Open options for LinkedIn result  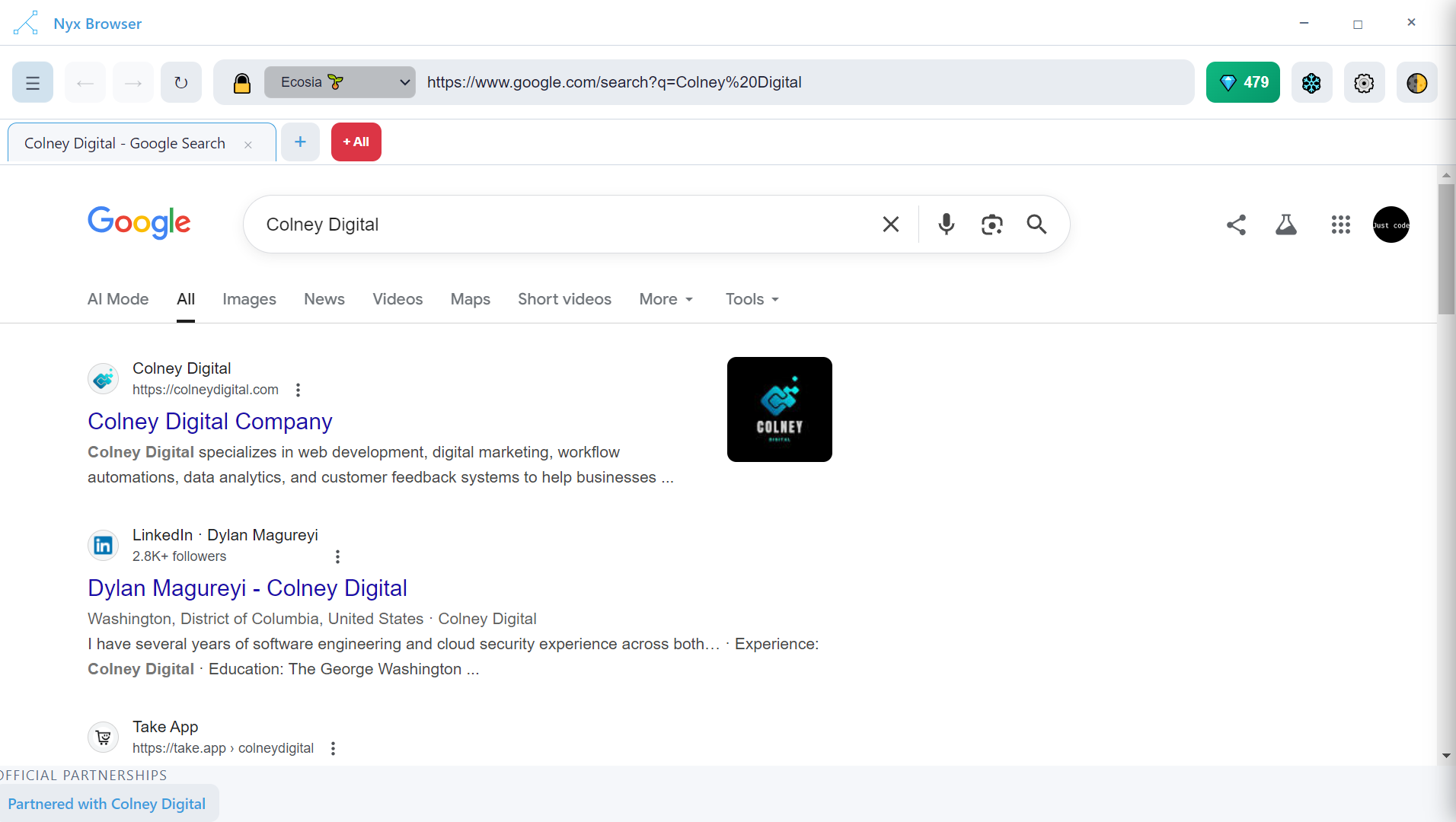coord(337,556)
